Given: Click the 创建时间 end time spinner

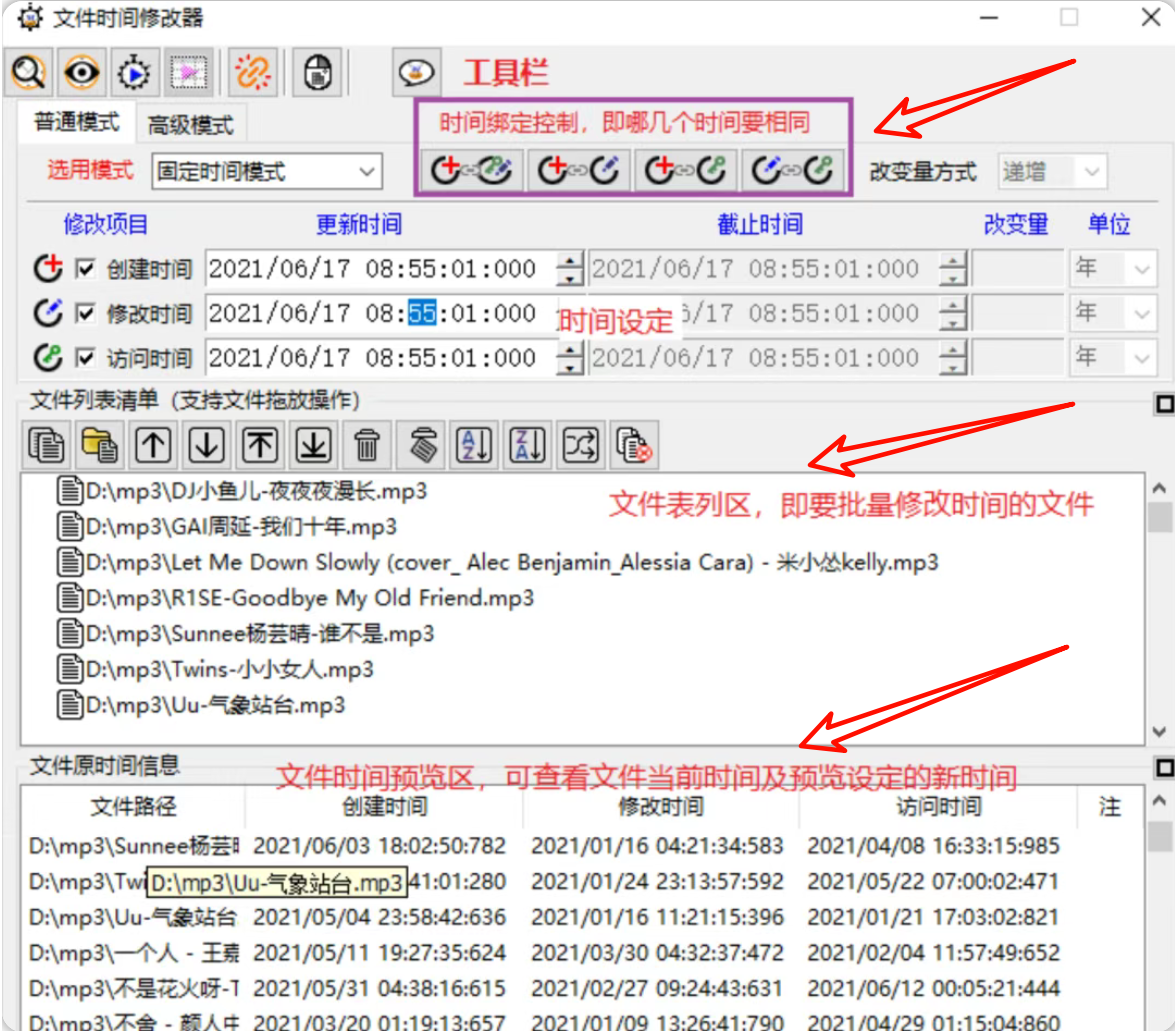Looking at the screenshot, I should coord(953,268).
